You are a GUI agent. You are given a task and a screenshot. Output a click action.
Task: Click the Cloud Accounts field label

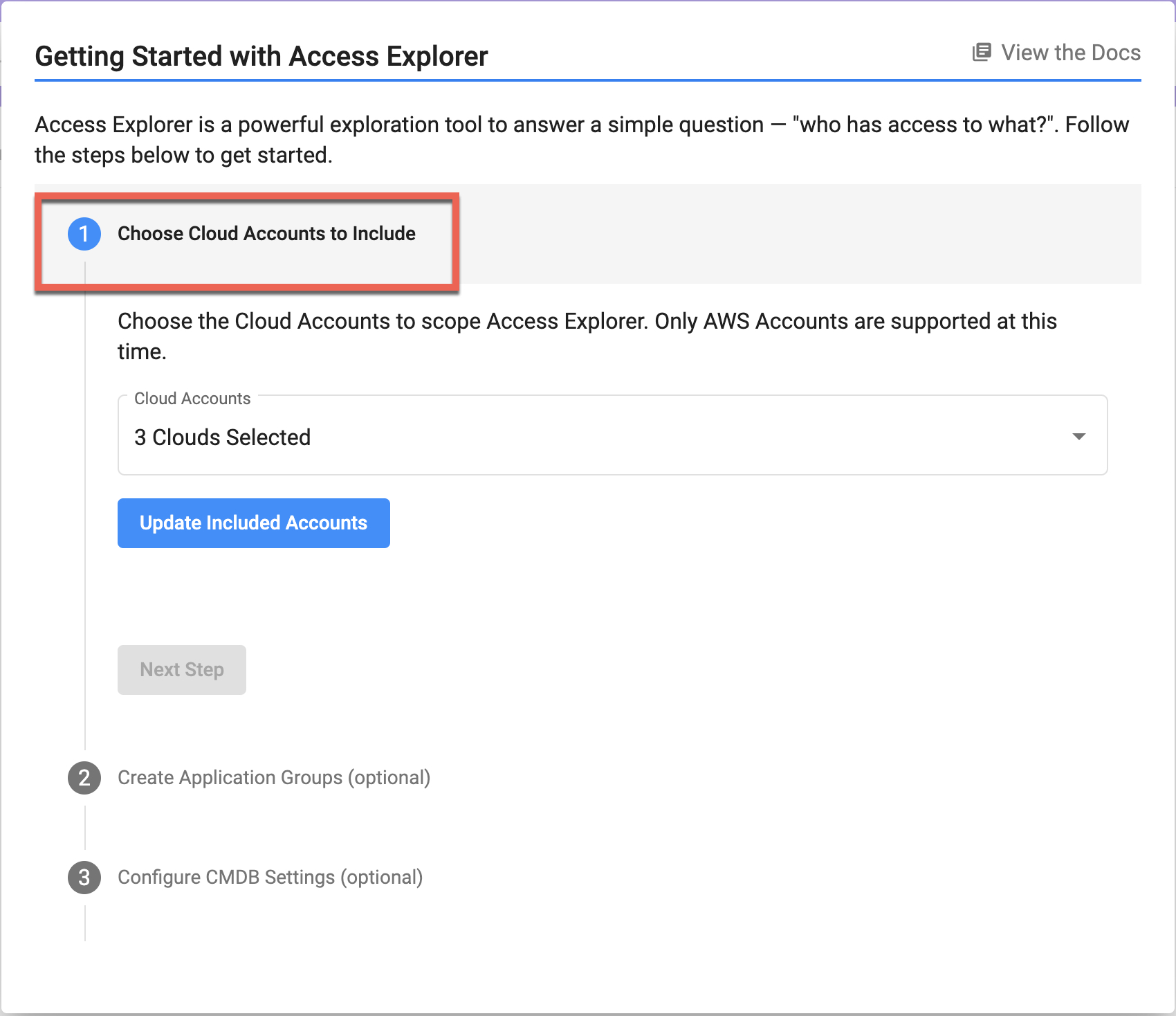tap(192, 399)
